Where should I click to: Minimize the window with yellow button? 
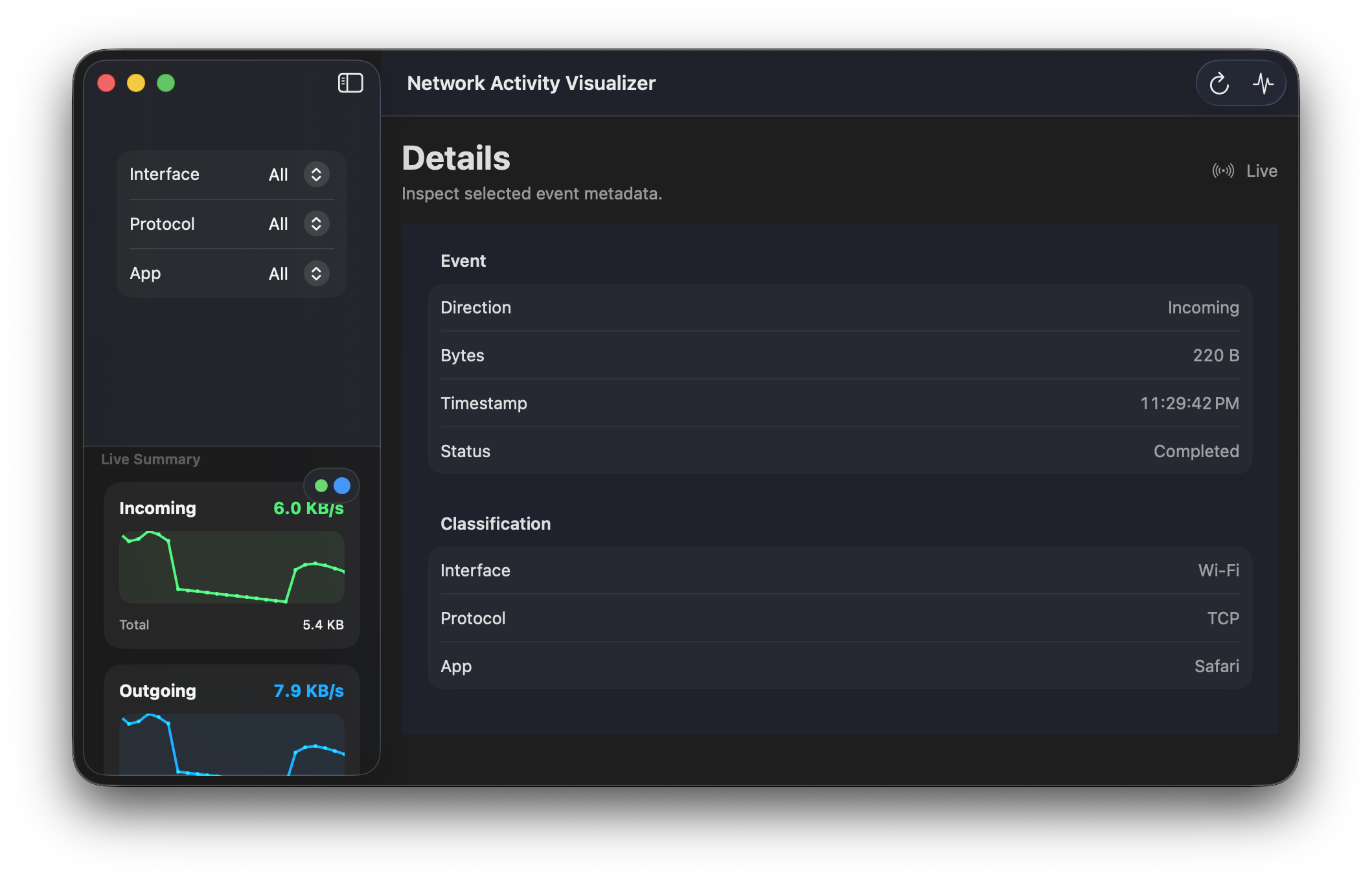tap(136, 83)
